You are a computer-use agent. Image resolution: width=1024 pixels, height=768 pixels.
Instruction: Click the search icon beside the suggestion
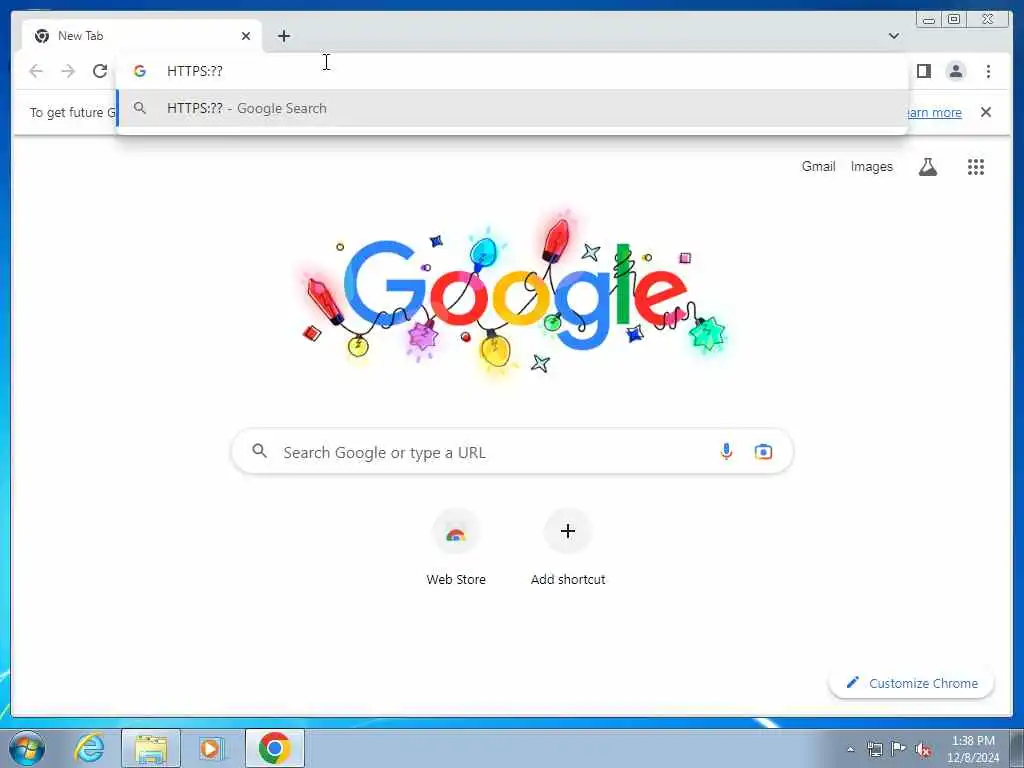[x=140, y=108]
